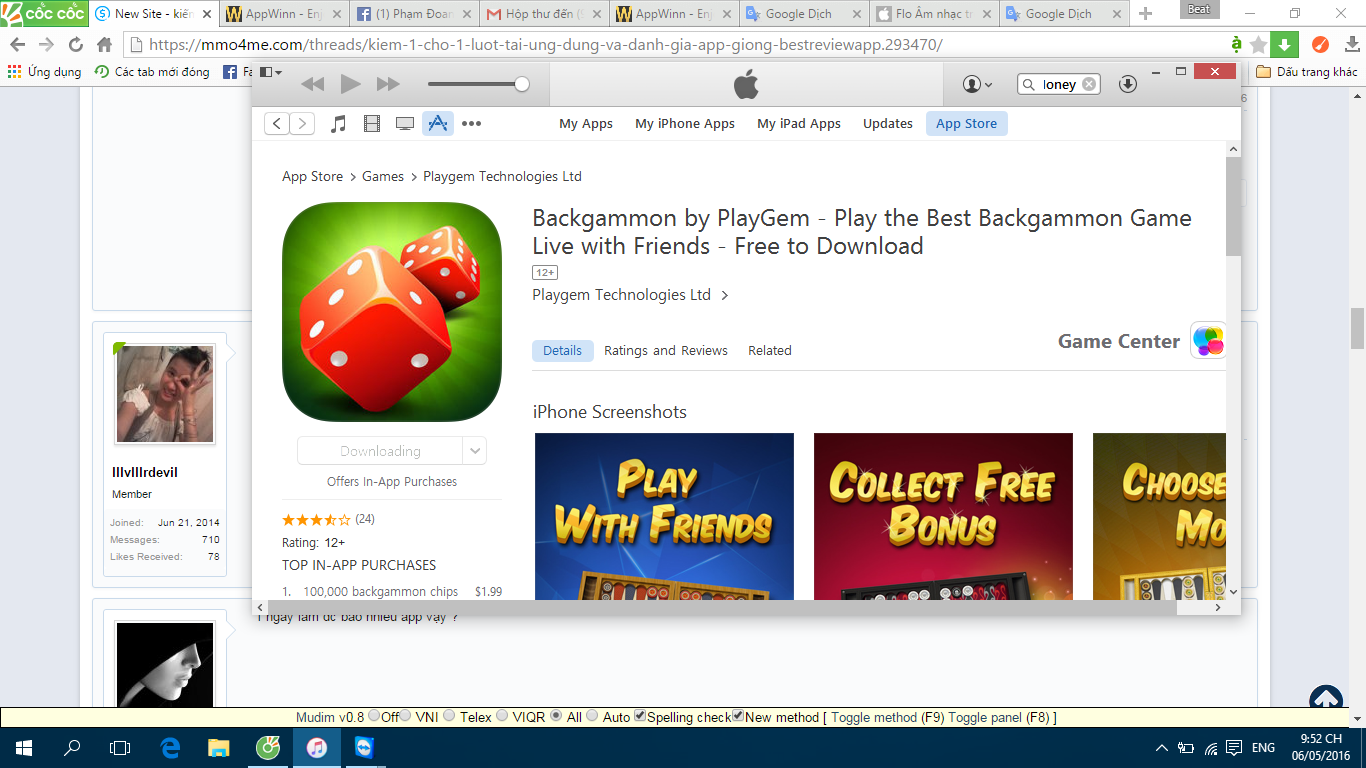Expand the Playgem Technologies Ltd developer chevron
Screen dimensions: 1366x768
pos(725,295)
